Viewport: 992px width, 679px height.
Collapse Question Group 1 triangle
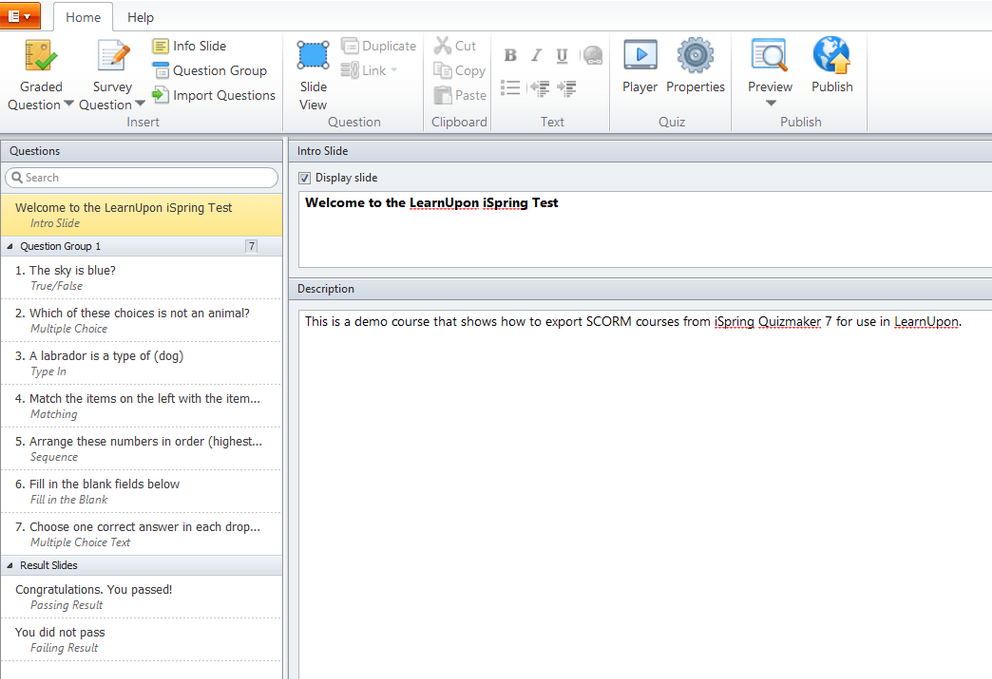[9, 246]
